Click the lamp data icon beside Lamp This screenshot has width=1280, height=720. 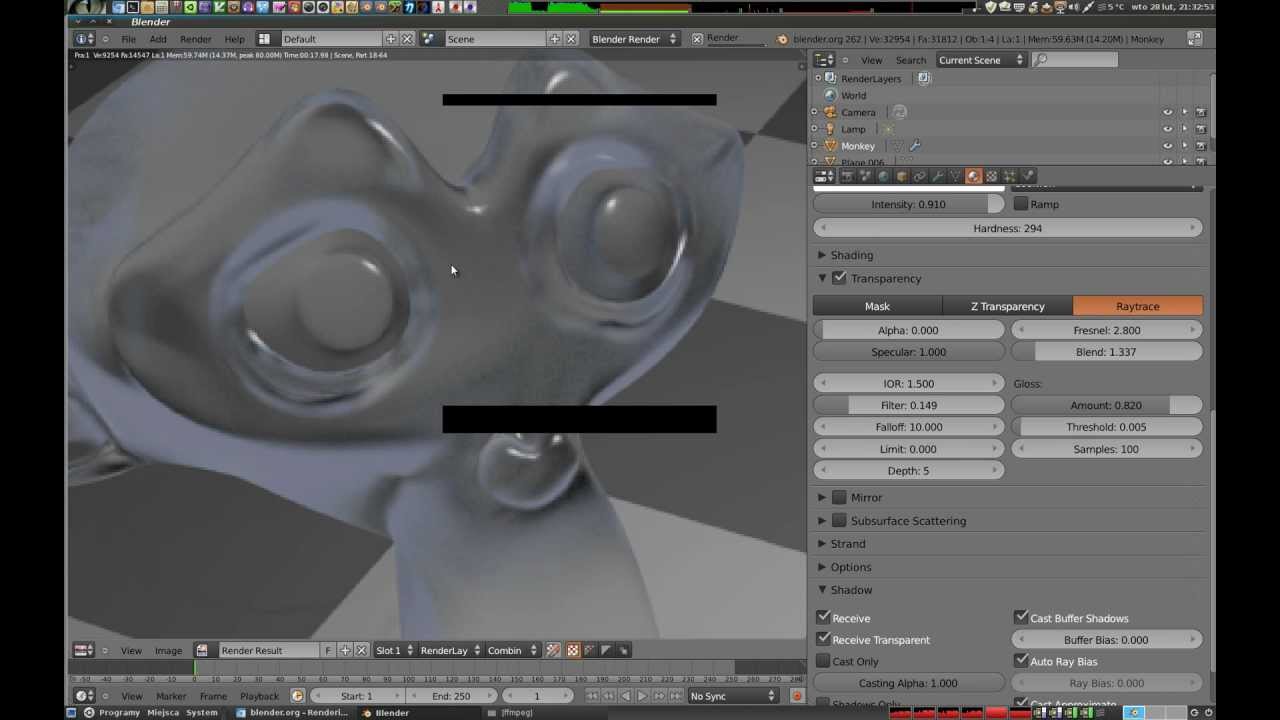click(x=887, y=129)
